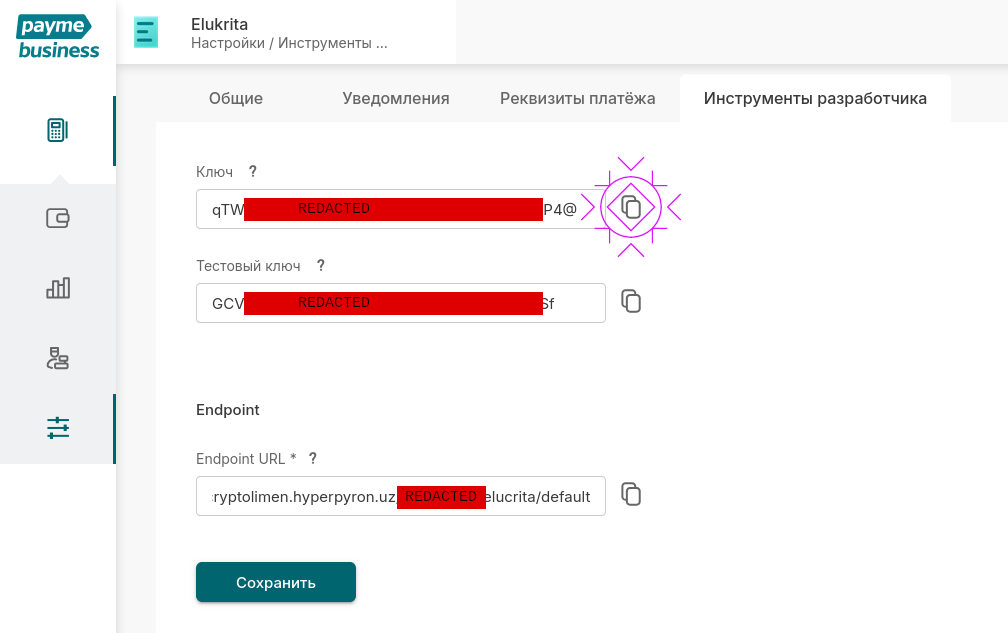Image resolution: width=1008 pixels, height=633 pixels.
Task: Select the cards icon in the sidebar
Action: click(x=57, y=217)
